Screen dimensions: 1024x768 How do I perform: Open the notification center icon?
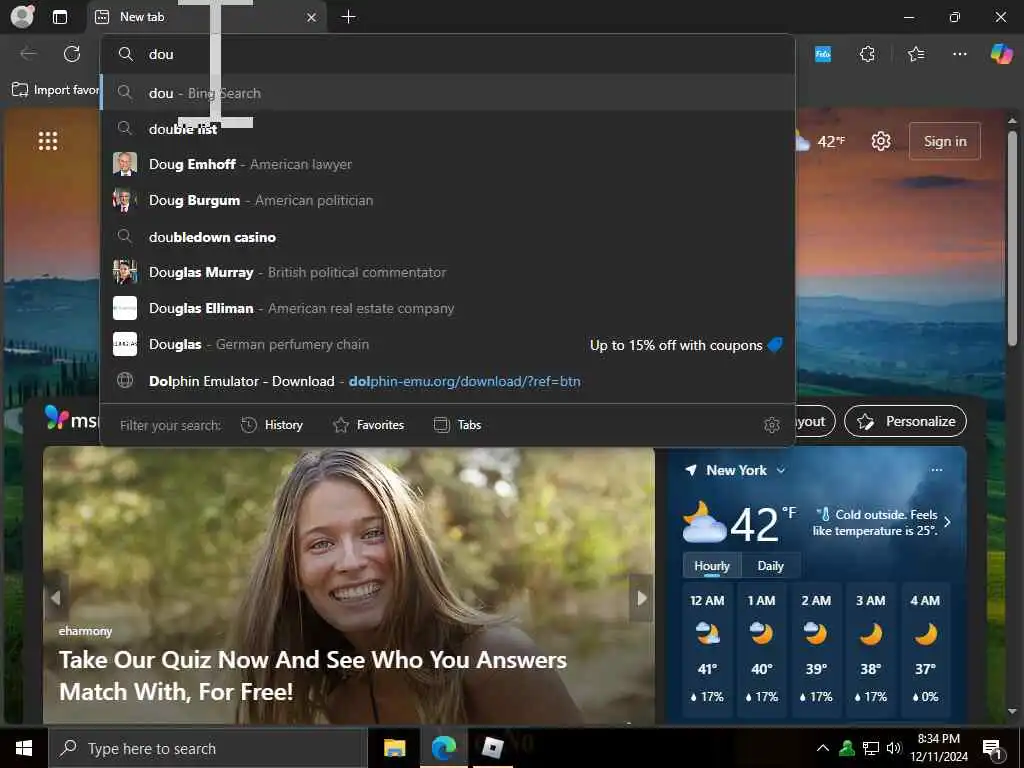pyautogui.click(x=992, y=749)
